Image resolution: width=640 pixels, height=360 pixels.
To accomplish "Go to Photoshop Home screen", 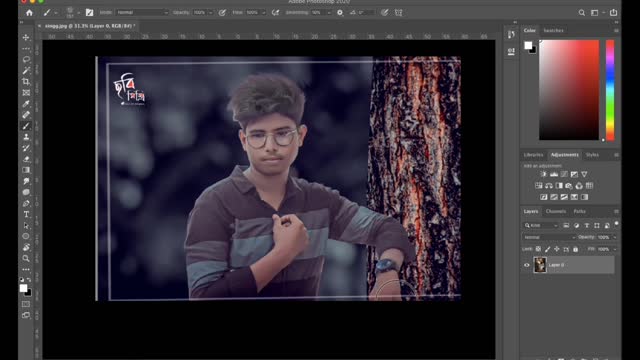I will click(29, 13).
